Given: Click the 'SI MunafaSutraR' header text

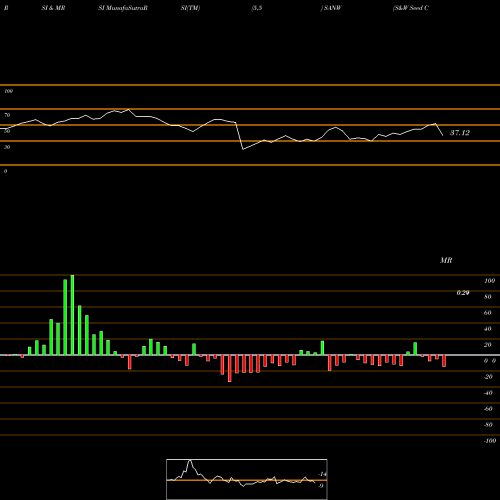Looking at the screenshot, I should point(123,8).
